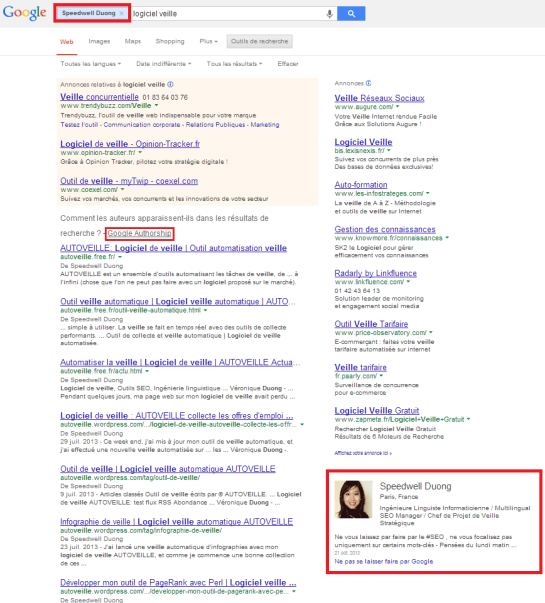Screen dimensions: 545x603
Task: Click the Effacer filter link
Action: (x=288, y=64)
